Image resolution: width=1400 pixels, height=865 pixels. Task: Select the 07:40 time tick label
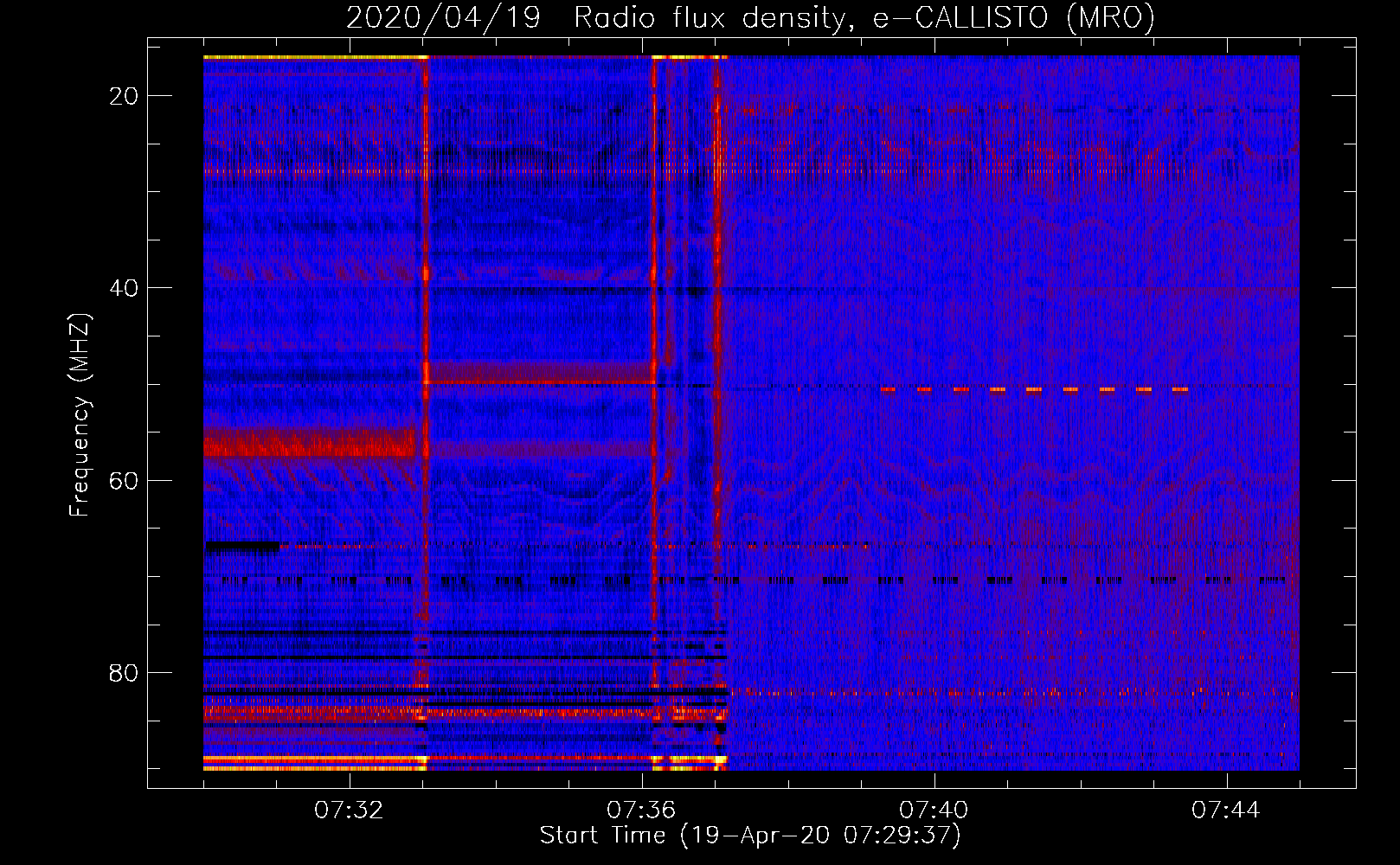click(x=934, y=811)
